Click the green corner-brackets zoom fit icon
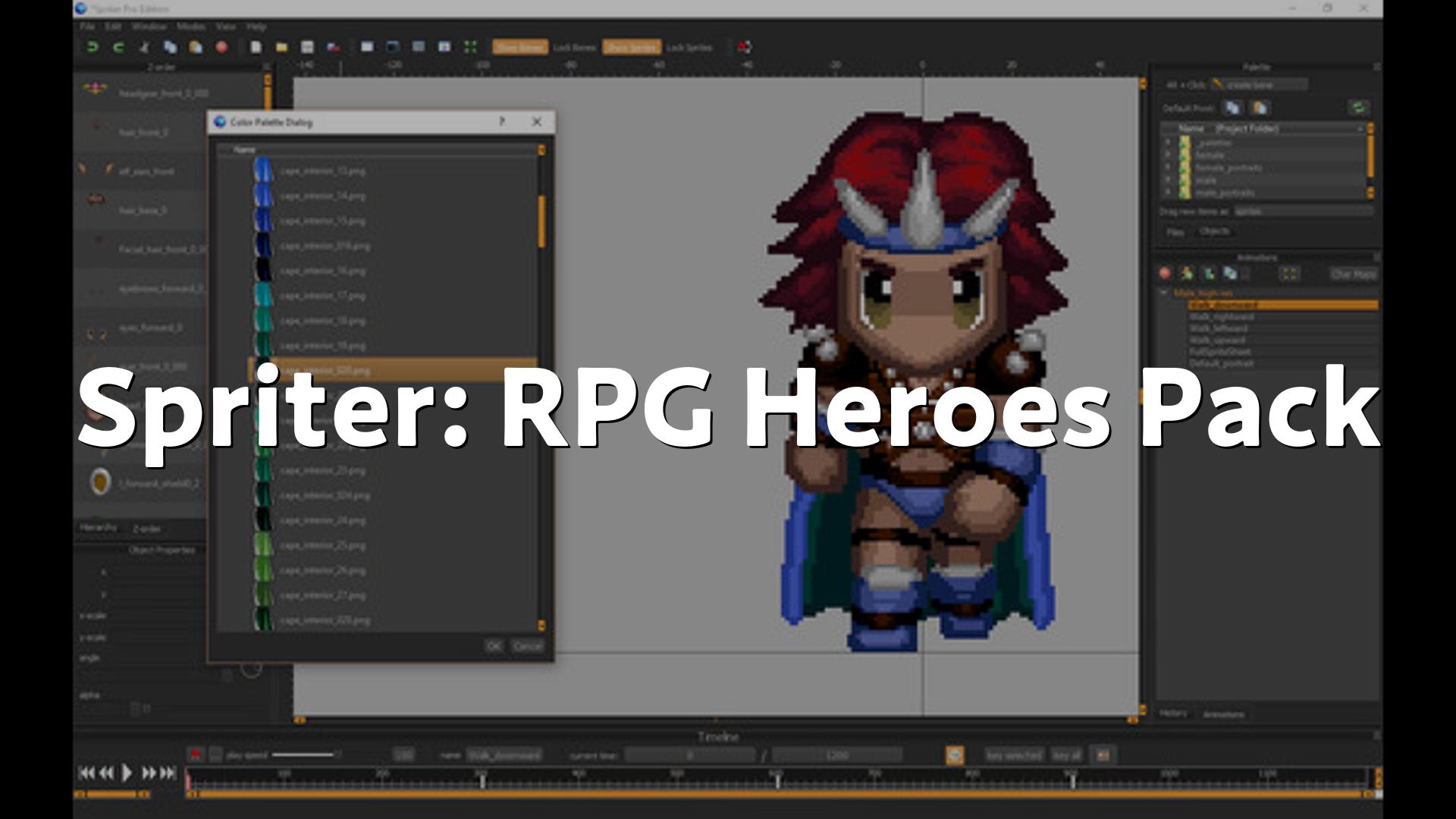The width and height of the screenshot is (1456, 819). pyautogui.click(x=470, y=47)
